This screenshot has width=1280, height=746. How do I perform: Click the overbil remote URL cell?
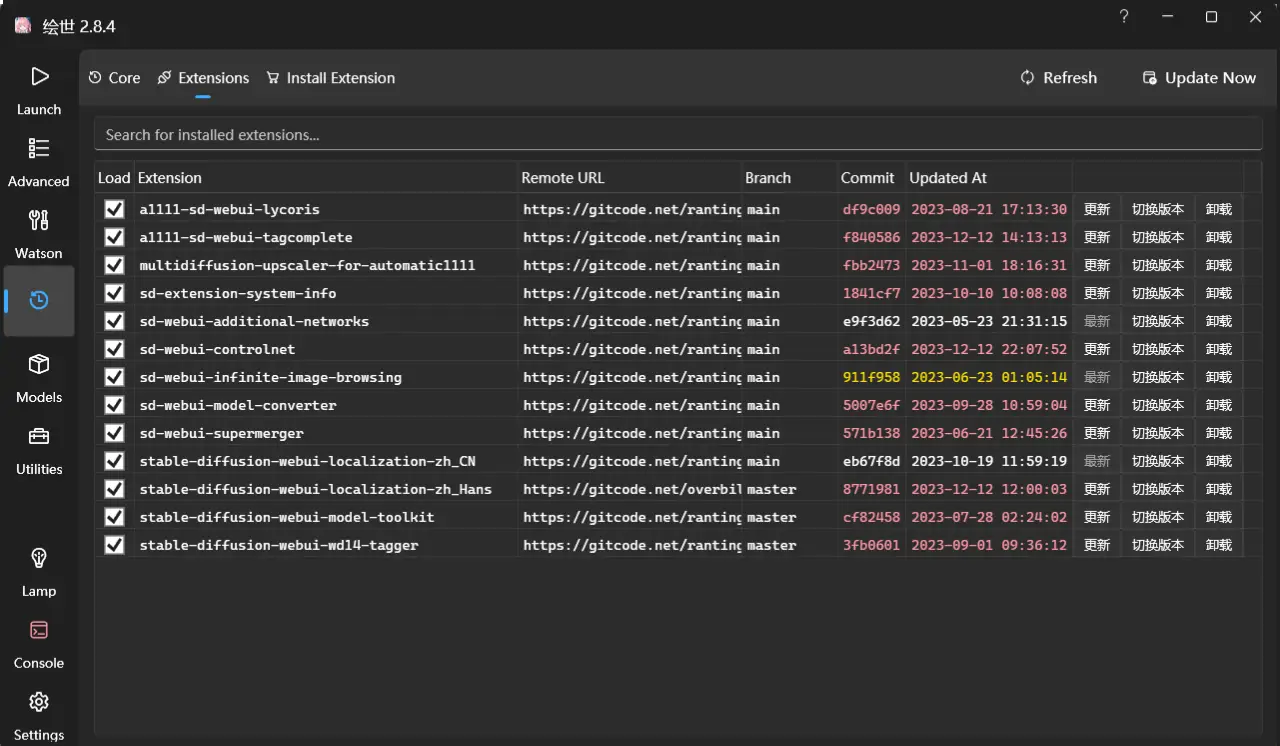pos(632,489)
